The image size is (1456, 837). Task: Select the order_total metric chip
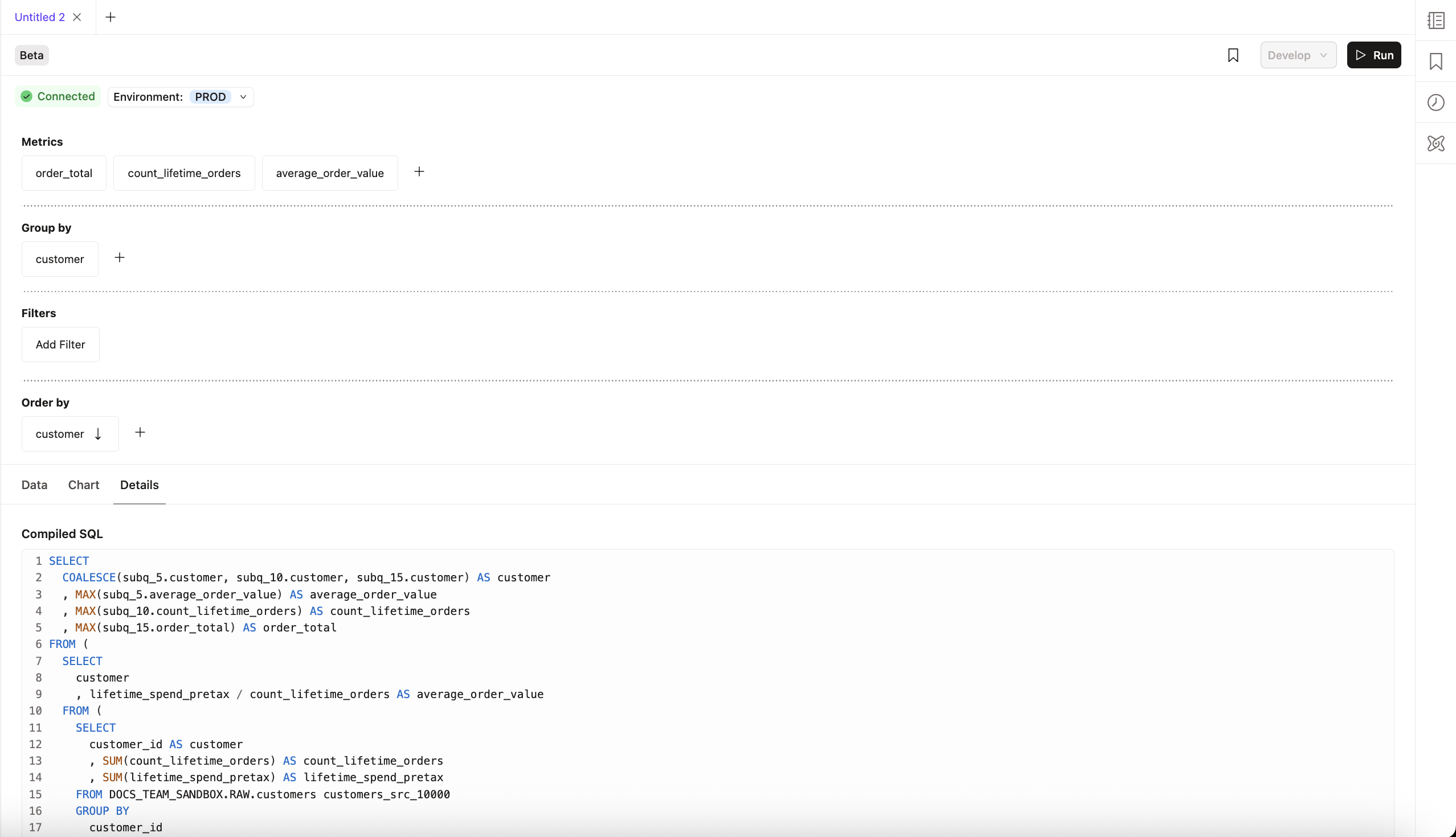[63, 173]
